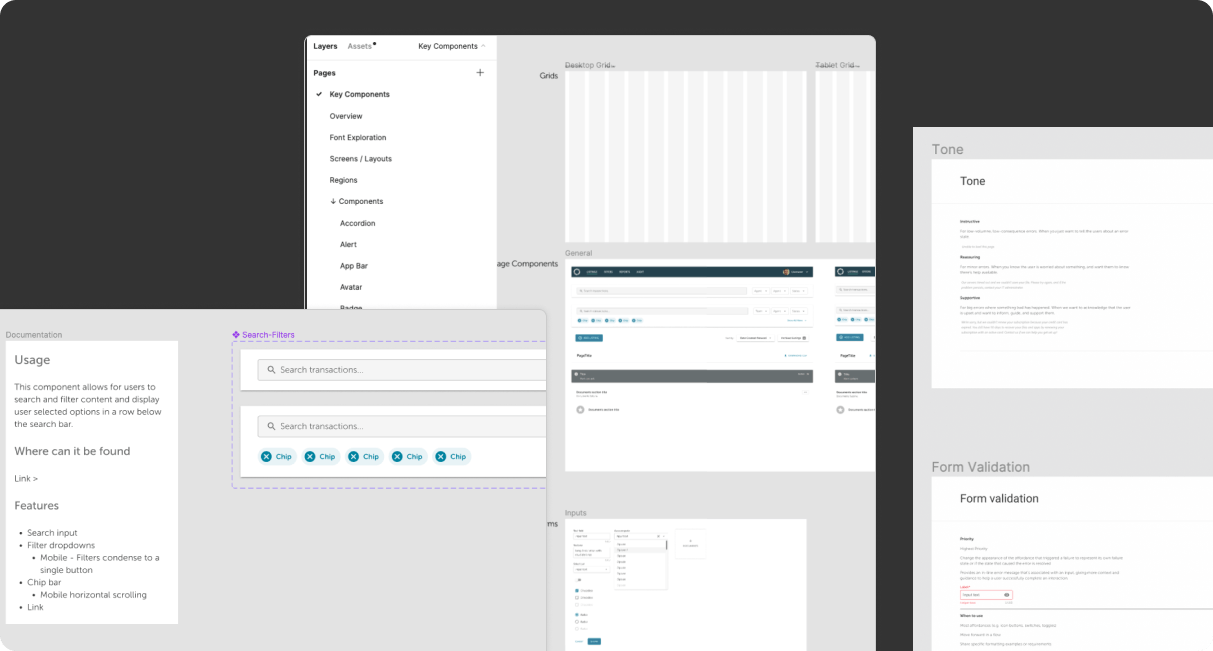Click the grid icon next to Vertical Listings control
This screenshot has height=651, width=1213.
804,338
